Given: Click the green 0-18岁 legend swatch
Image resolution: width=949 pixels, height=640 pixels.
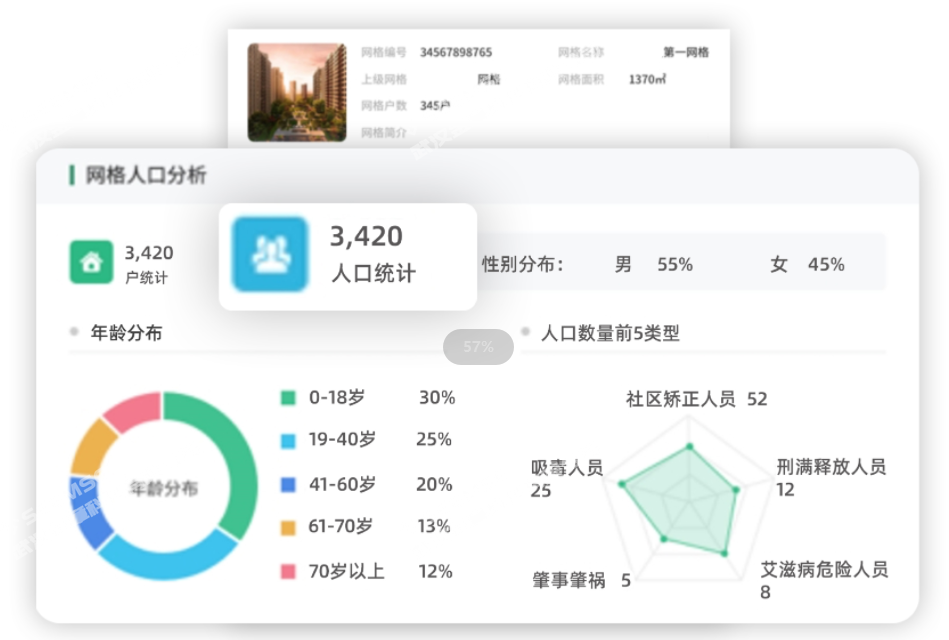Looking at the screenshot, I should pos(288,398).
